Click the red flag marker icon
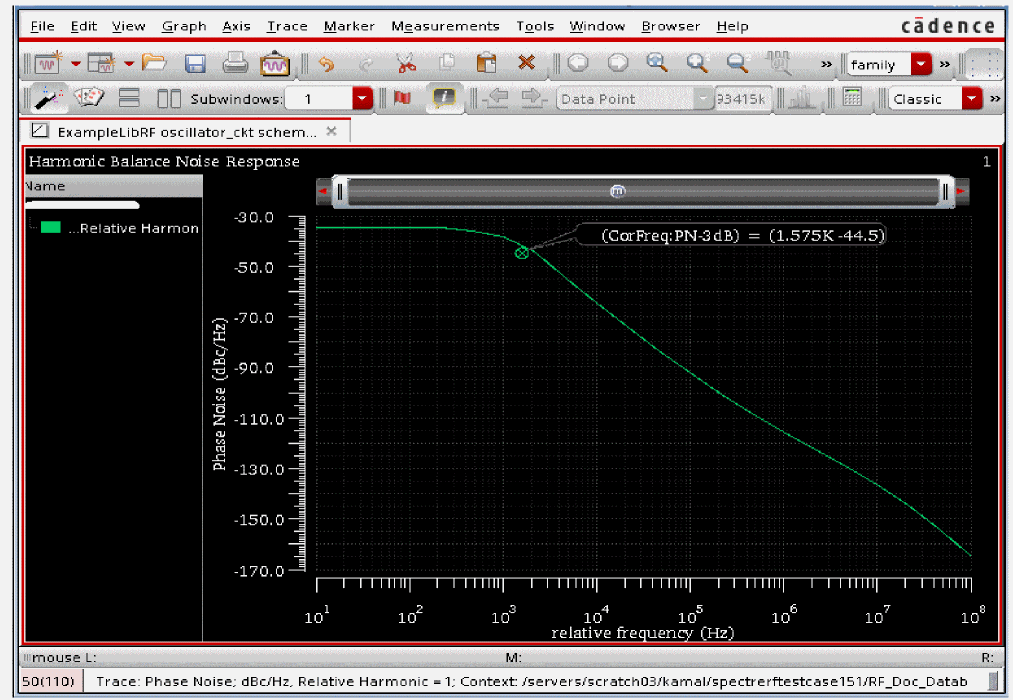The height and width of the screenshot is (700, 1013). (403, 98)
